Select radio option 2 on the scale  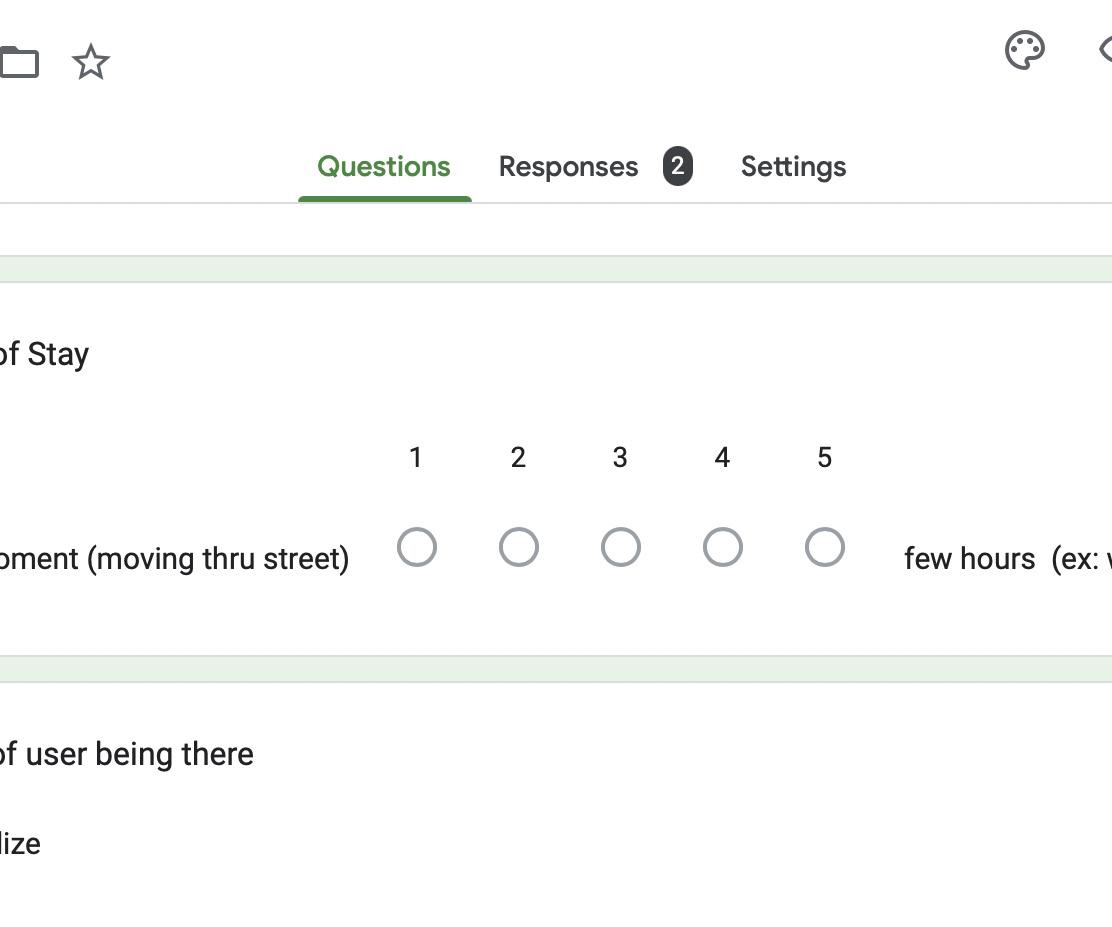pos(519,547)
